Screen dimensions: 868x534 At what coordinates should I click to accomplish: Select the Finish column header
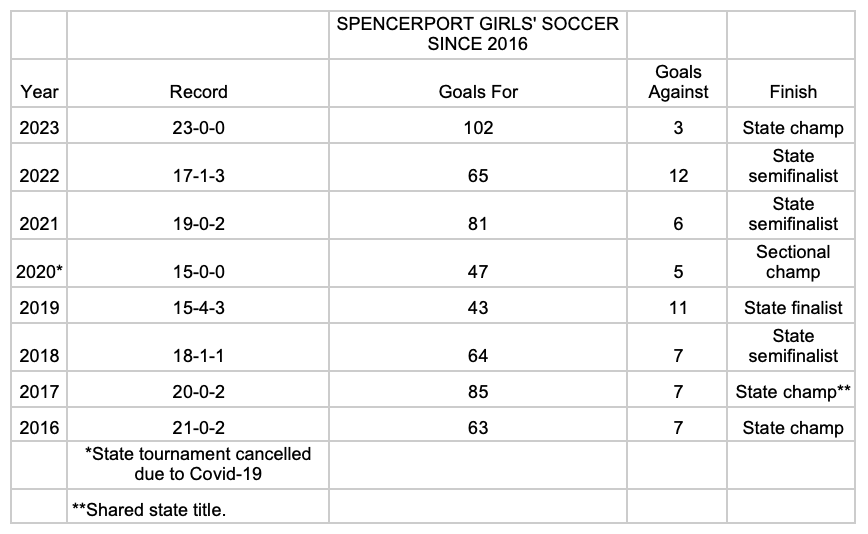point(793,92)
